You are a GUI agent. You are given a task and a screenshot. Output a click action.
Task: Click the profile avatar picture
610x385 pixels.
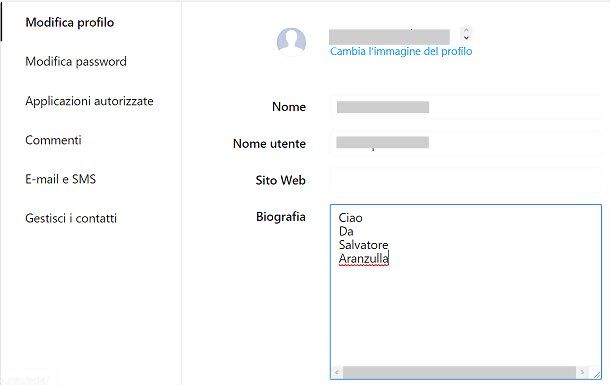[291, 42]
